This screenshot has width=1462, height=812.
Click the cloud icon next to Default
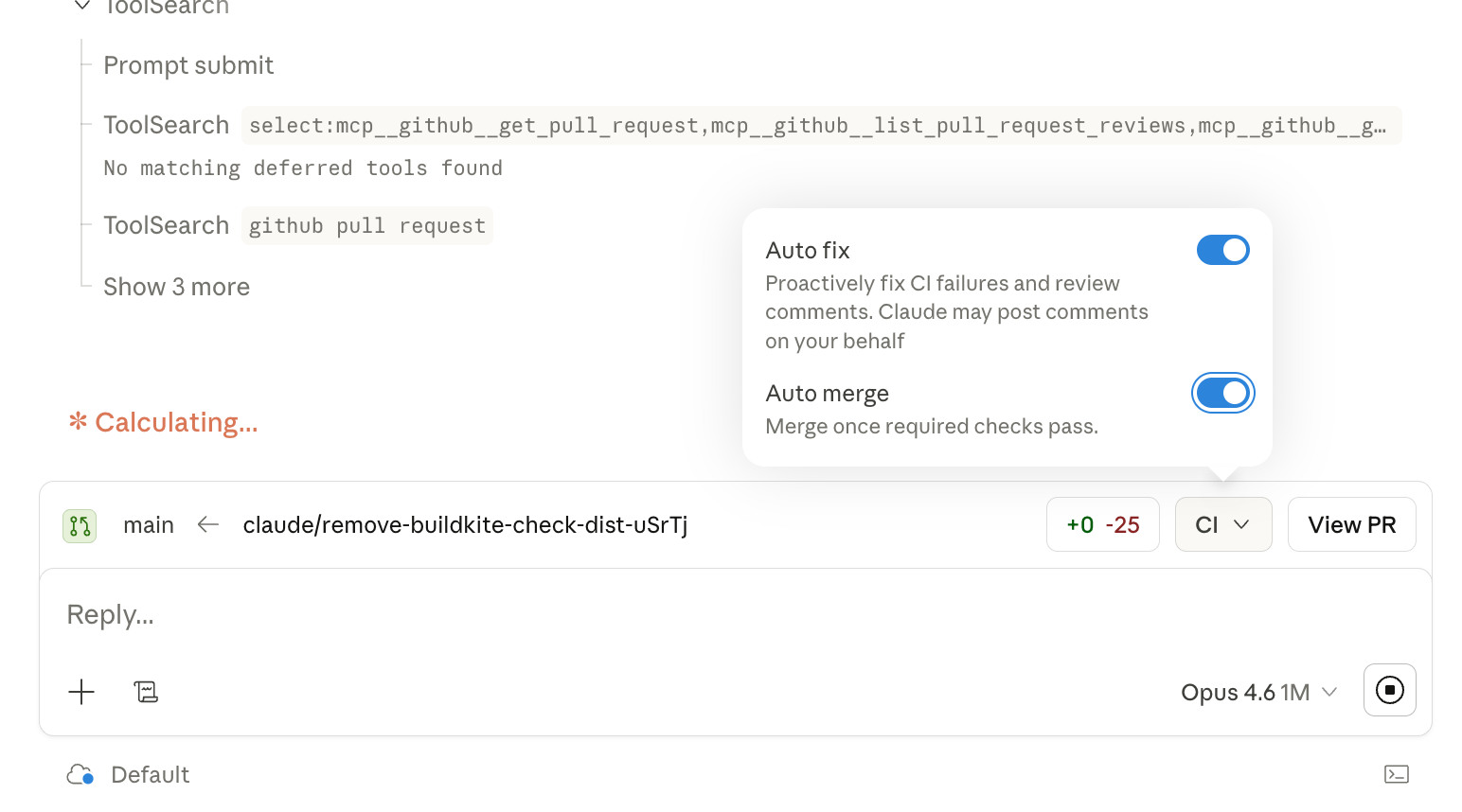(x=80, y=774)
